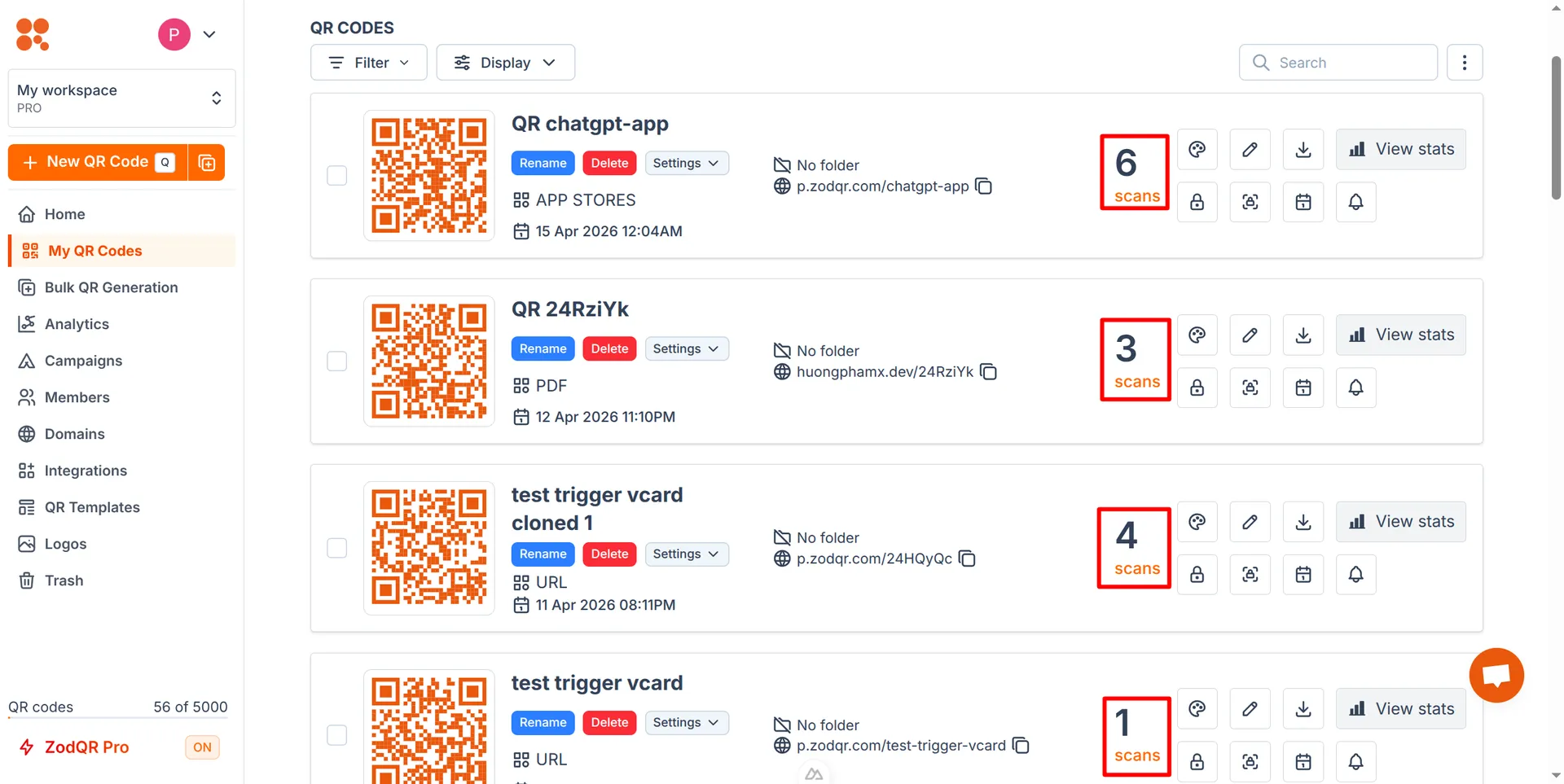Screen dimensions: 1564x784
Task: Click lock icon for QR 24RziYk
Action: [x=1197, y=388]
